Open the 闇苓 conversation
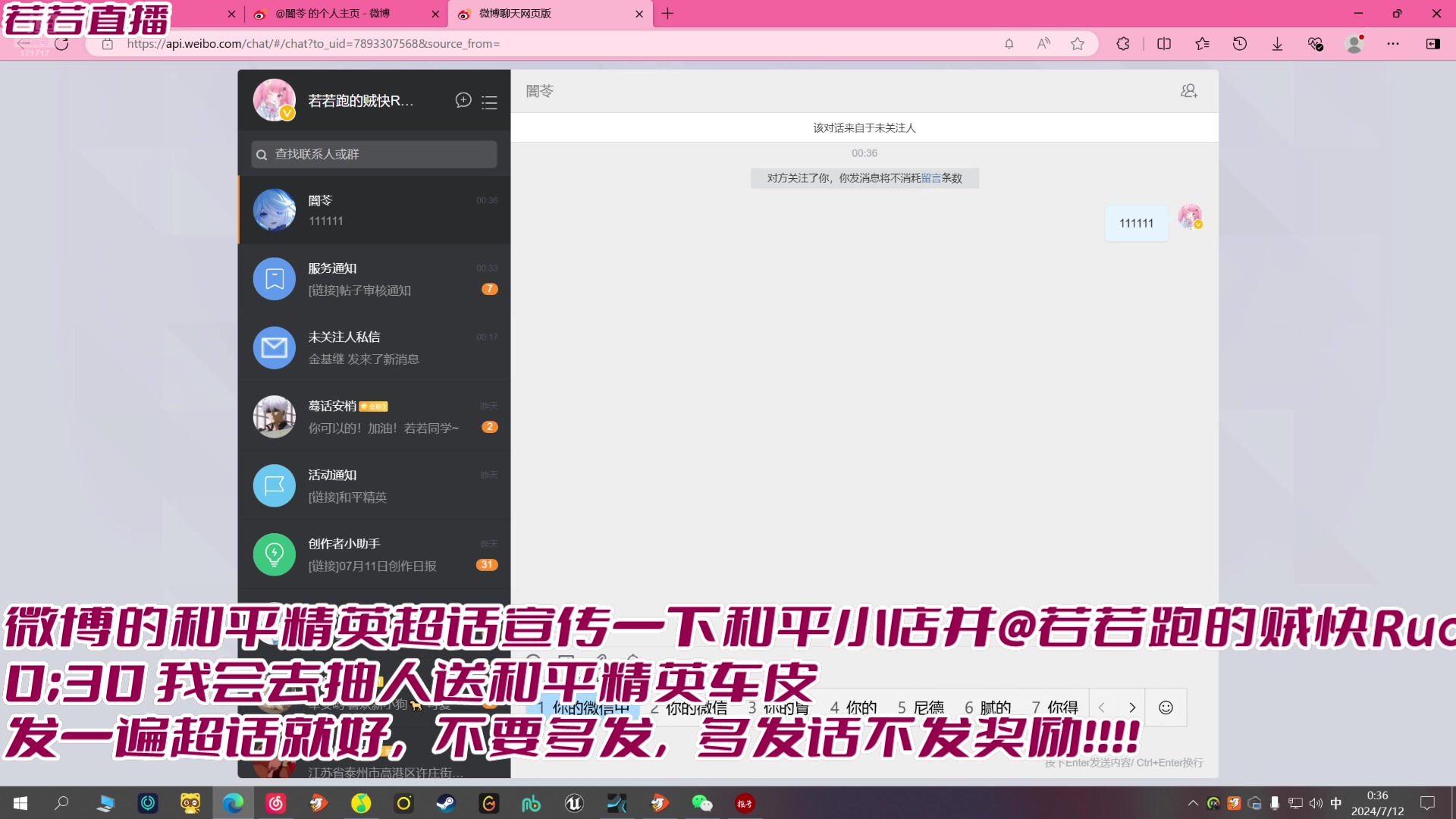 coord(375,210)
